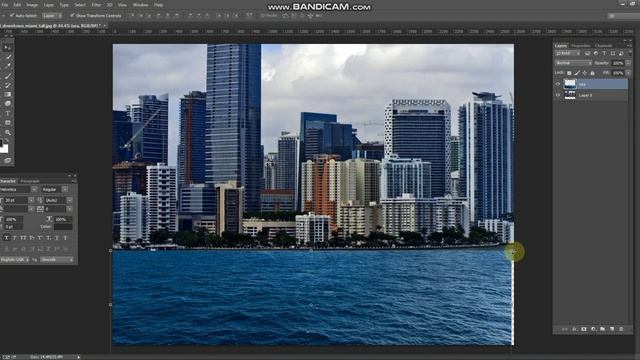
Task: Open the Select menu
Action: click(x=80, y=5)
